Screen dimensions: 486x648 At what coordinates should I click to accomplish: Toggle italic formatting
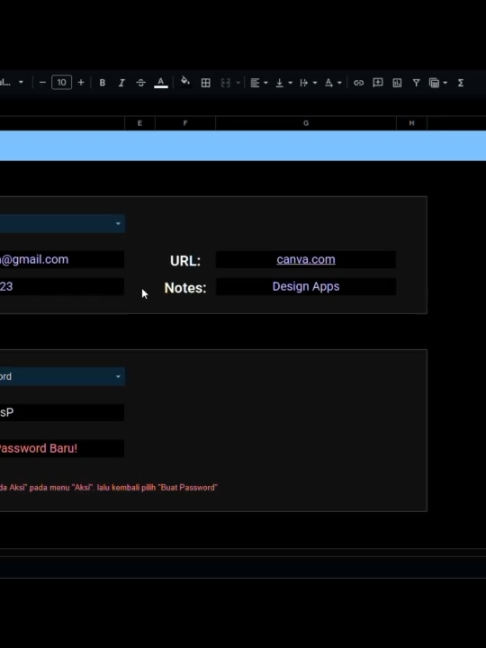(122, 83)
